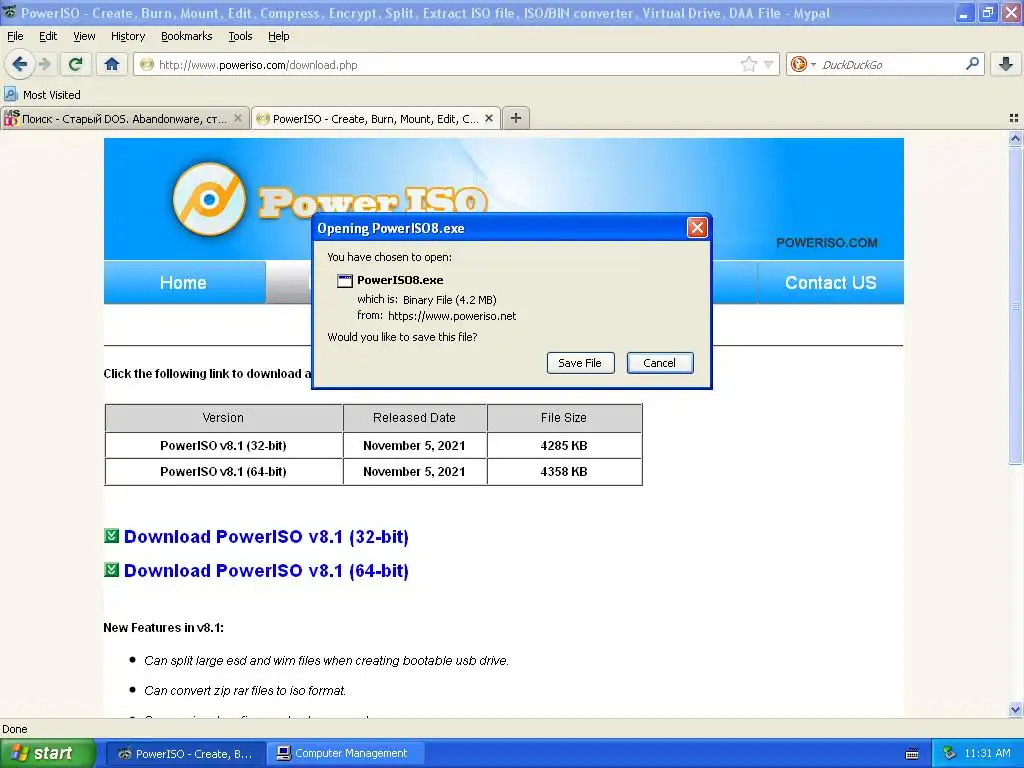
Task: Click the green icon beside 32-bit download
Action: pyautogui.click(x=112, y=536)
